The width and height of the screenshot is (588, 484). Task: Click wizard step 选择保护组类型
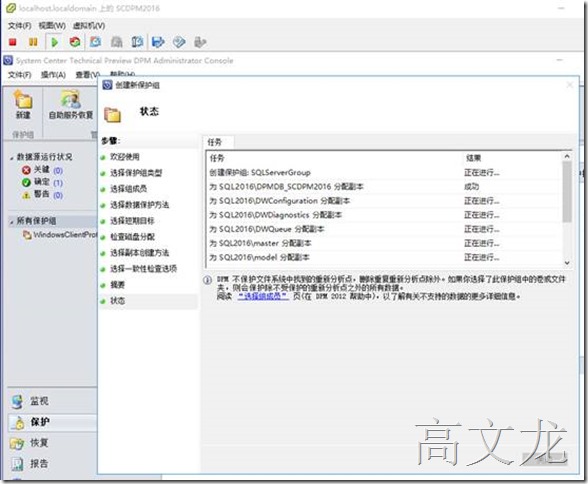pos(136,173)
